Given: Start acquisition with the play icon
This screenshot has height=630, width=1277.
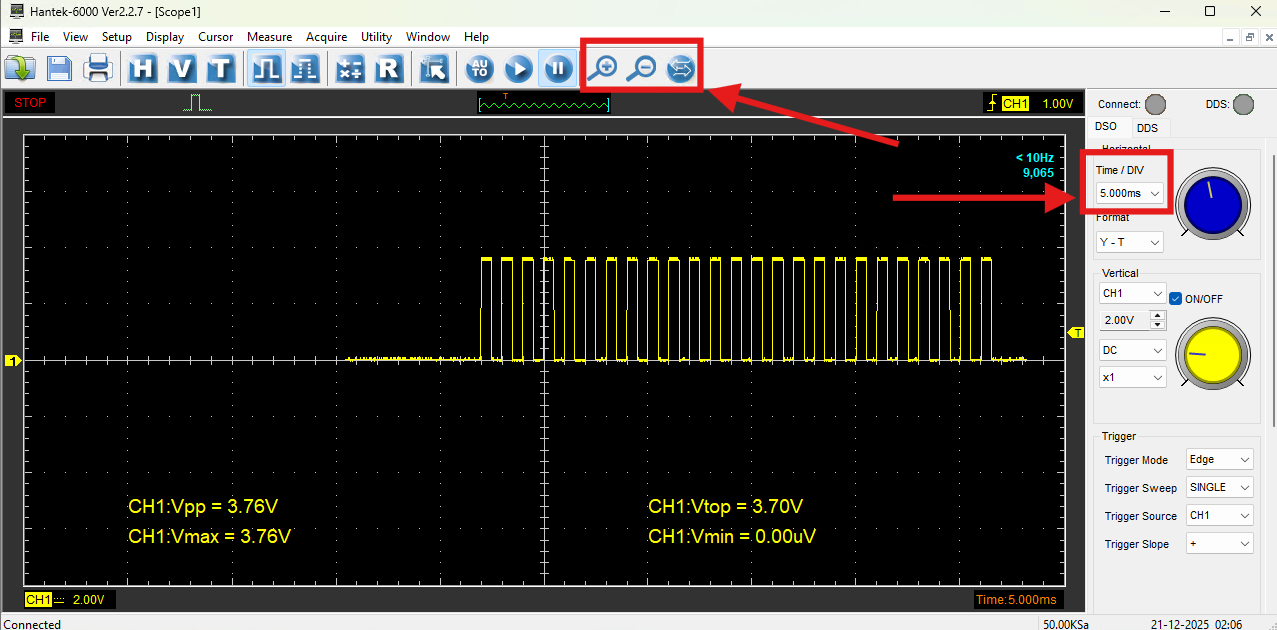Looking at the screenshot, I should point(518,69).
